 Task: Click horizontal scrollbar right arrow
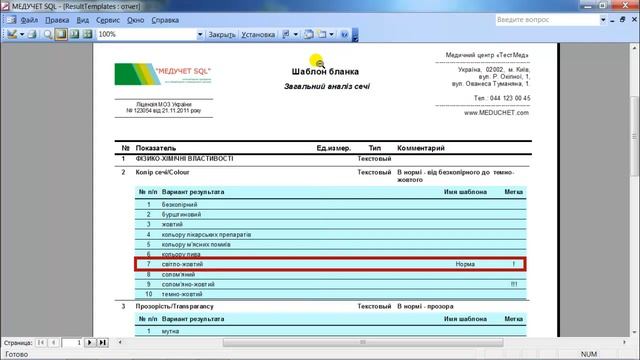(624, 342)
